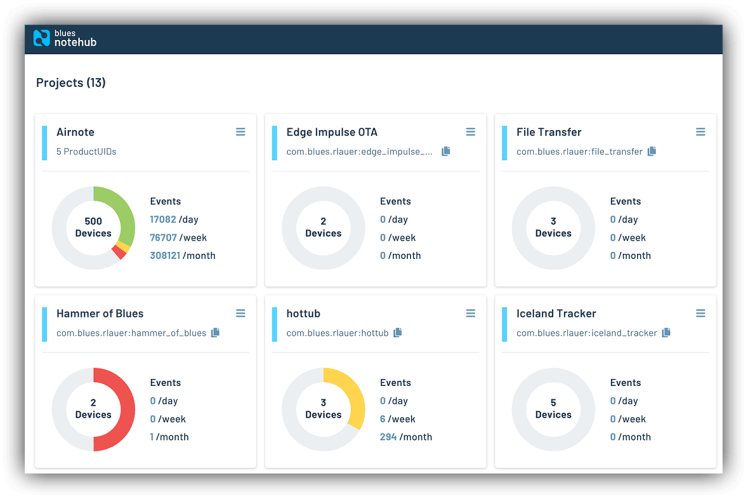
Task: Copy the File Transfer ProductUID
Action: coord(652,151)
